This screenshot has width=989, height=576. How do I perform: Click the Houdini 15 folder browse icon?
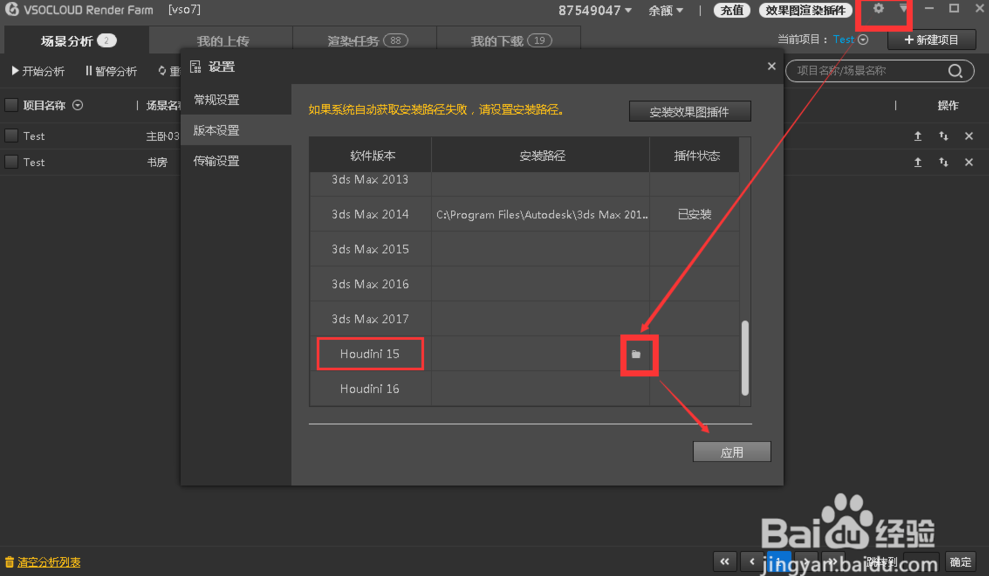pyautogui.click(x=636, y=355)
